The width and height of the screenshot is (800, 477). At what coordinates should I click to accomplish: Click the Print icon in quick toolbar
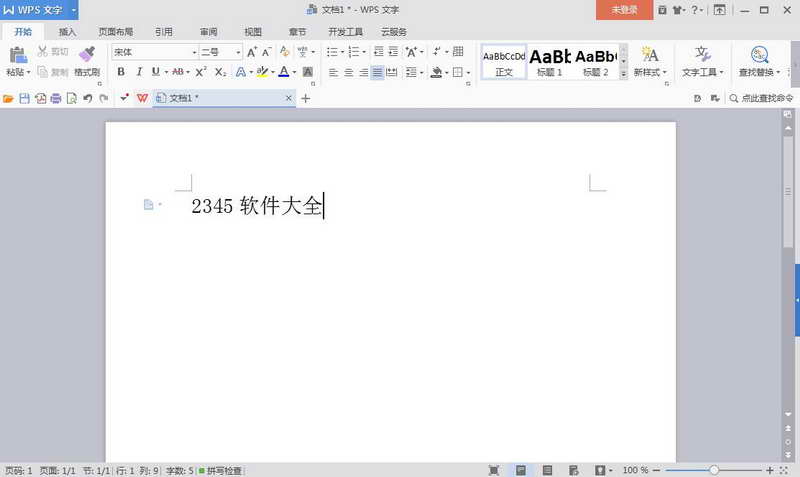point(56,98)
